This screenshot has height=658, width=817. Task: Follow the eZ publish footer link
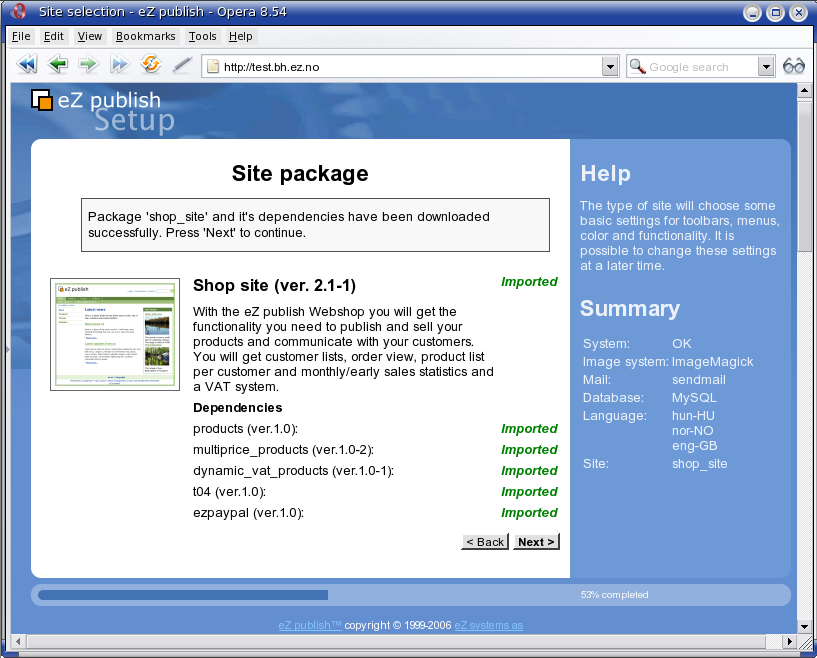point(310,625)
